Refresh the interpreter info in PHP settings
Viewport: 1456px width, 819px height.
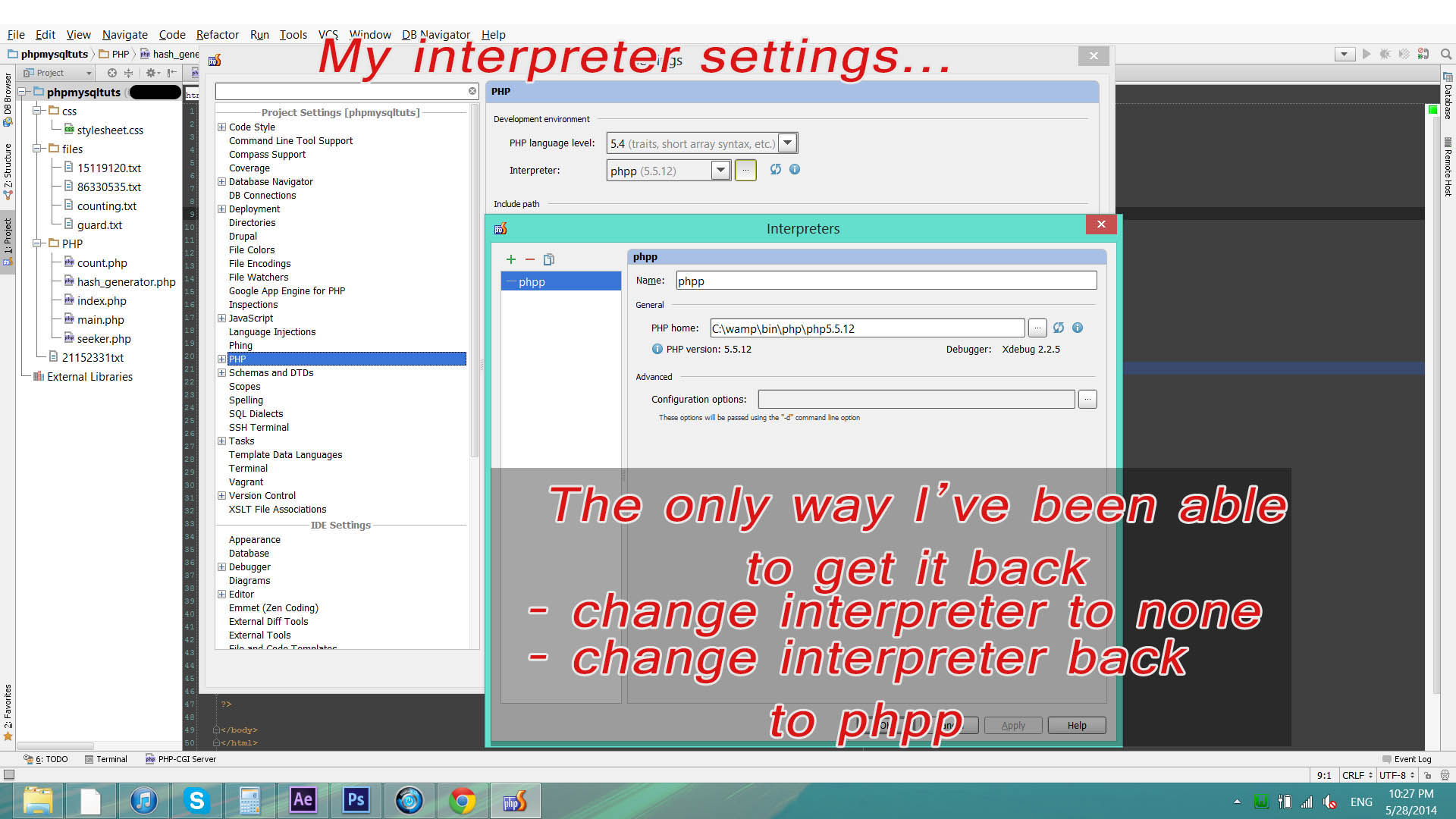[x=776, y=169]
